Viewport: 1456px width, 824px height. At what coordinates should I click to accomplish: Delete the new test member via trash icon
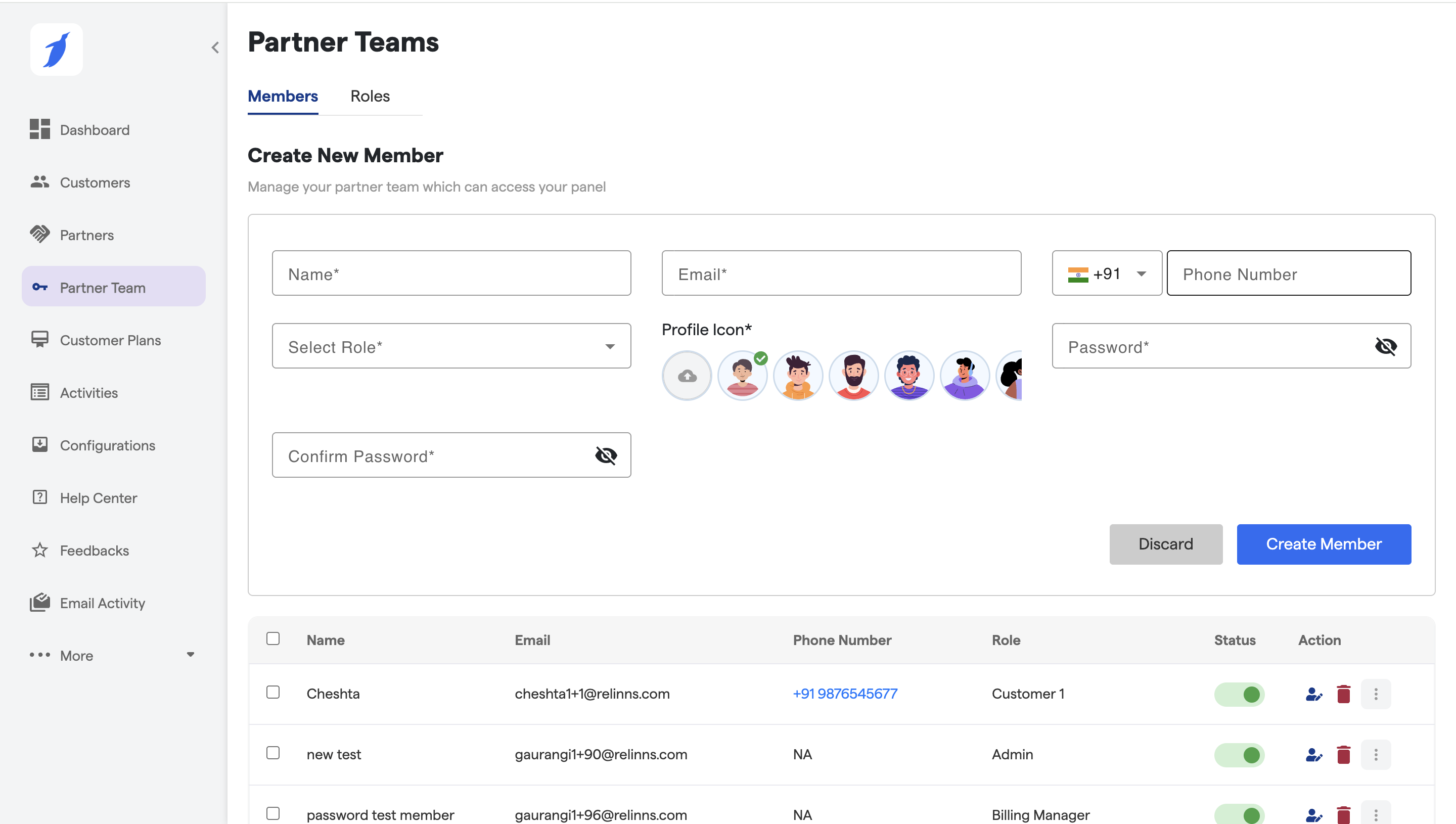(1343, 754)
